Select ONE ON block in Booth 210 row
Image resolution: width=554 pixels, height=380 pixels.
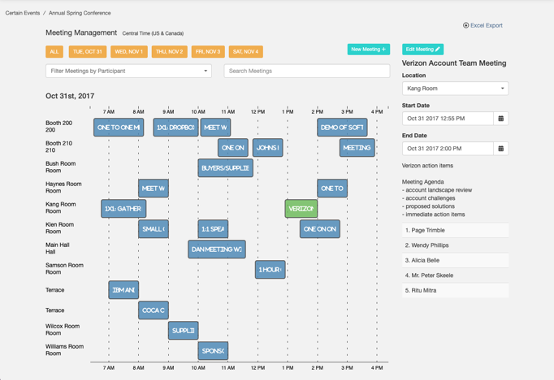[x=233, y=148]
